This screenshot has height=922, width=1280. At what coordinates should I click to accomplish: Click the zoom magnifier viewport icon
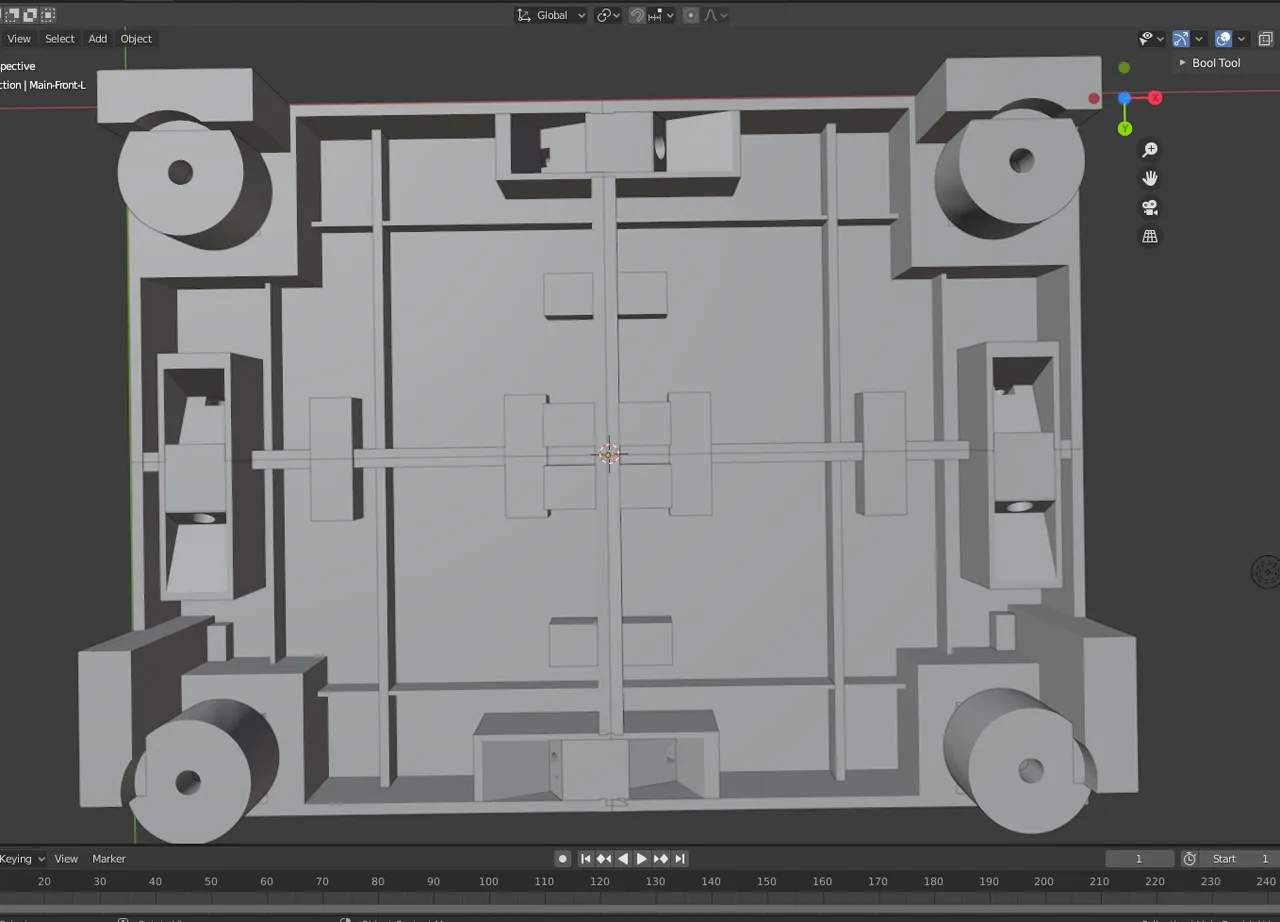(x=1150, y=149)
